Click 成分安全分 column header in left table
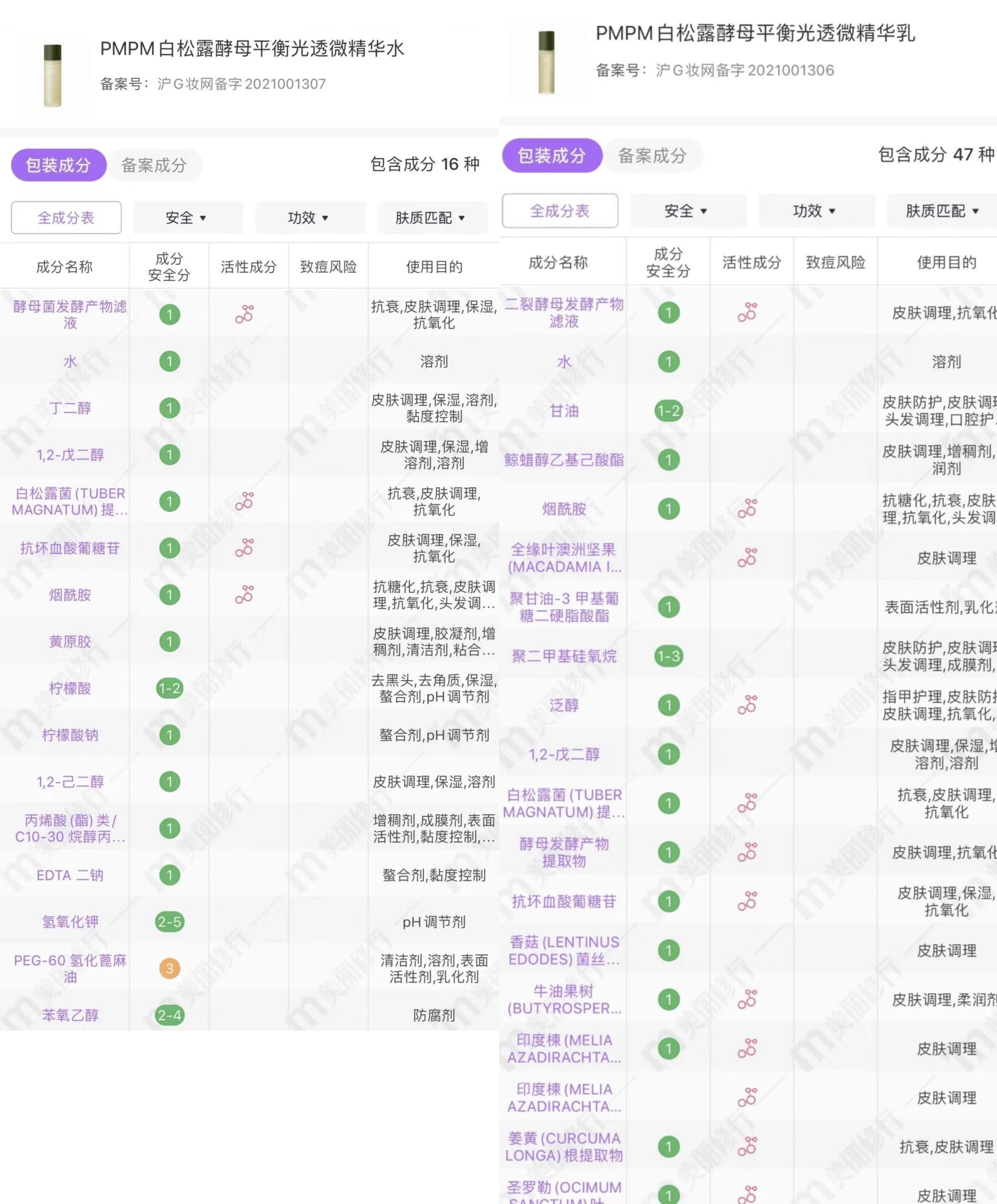997x1204 pixels. (169, 267)
